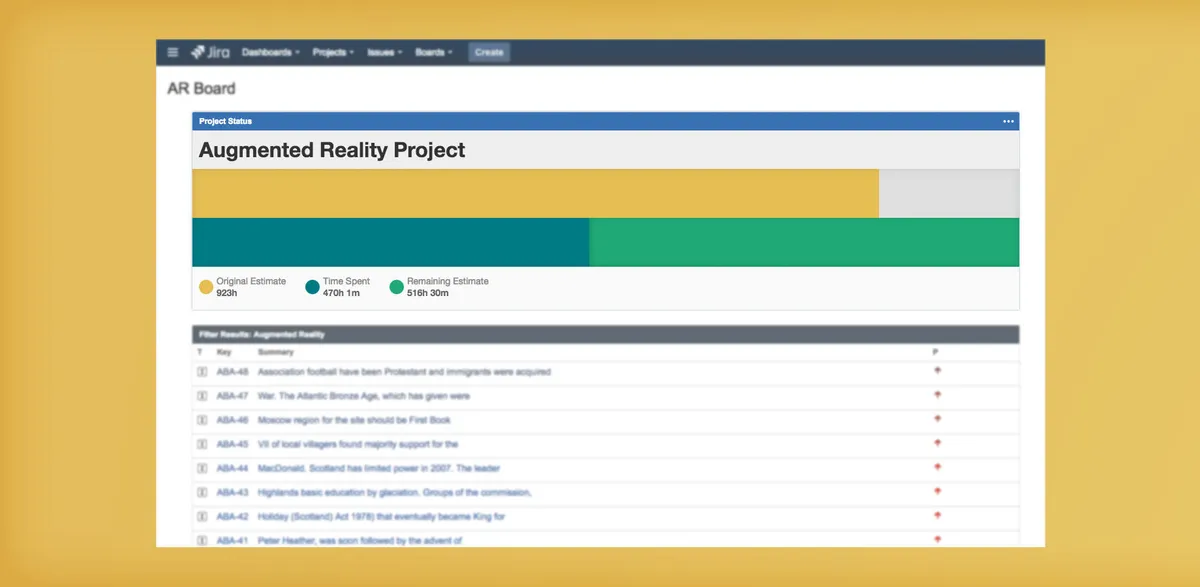The height and width of the screenshot is (587, 1200).
Task: Open the 'Highlands basic education by glaciation' summary
Action: tap(394, 492)
